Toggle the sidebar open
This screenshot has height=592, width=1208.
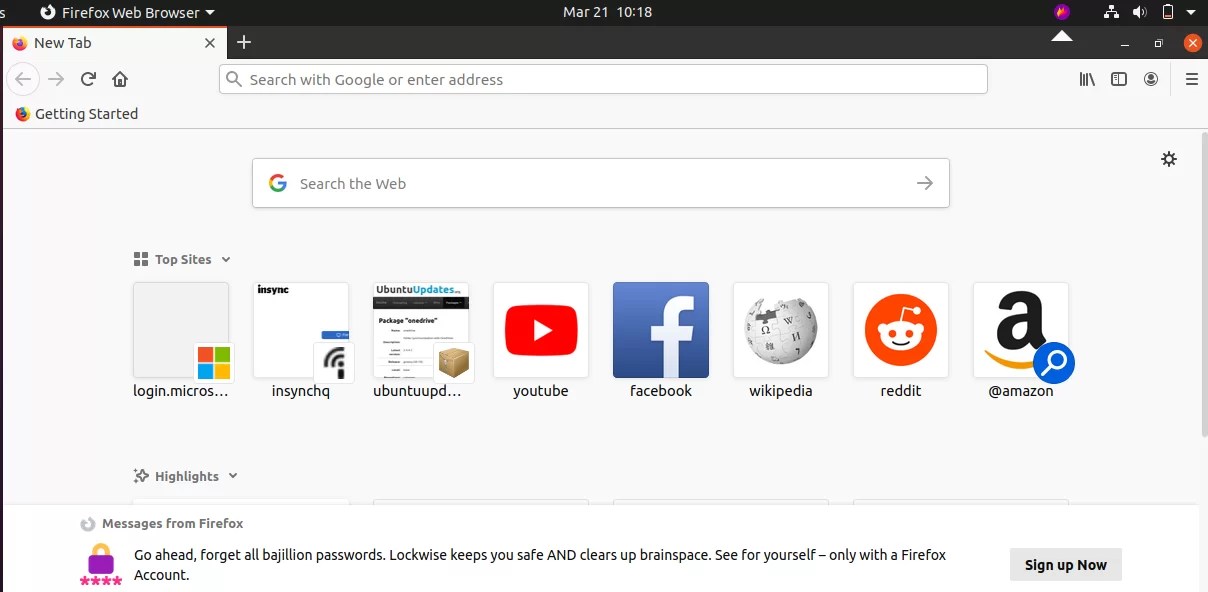click(1118, 79)
